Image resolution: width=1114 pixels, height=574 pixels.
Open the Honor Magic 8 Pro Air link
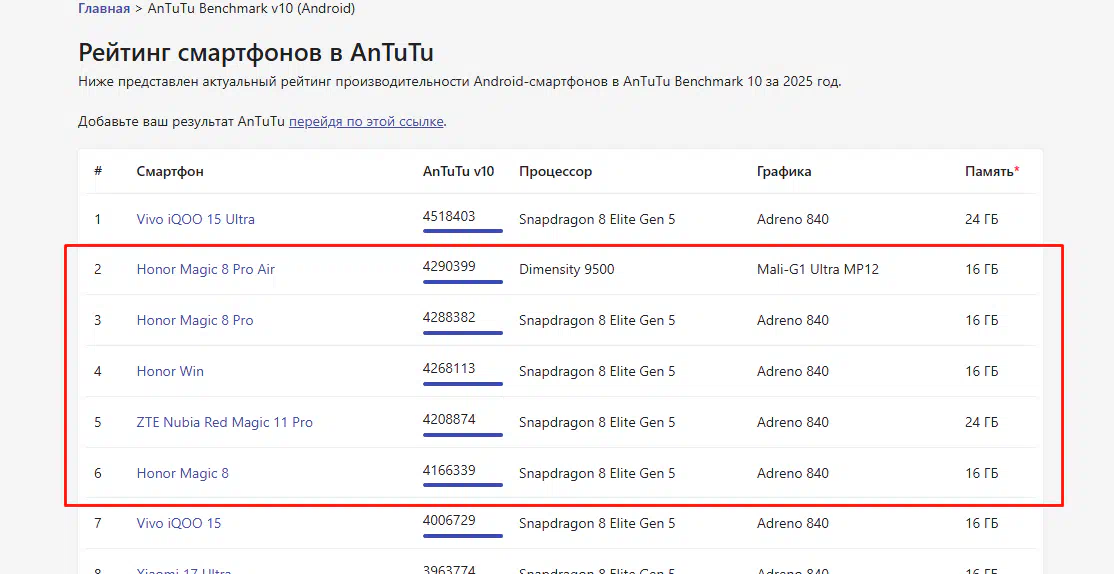tap(205, 270)
